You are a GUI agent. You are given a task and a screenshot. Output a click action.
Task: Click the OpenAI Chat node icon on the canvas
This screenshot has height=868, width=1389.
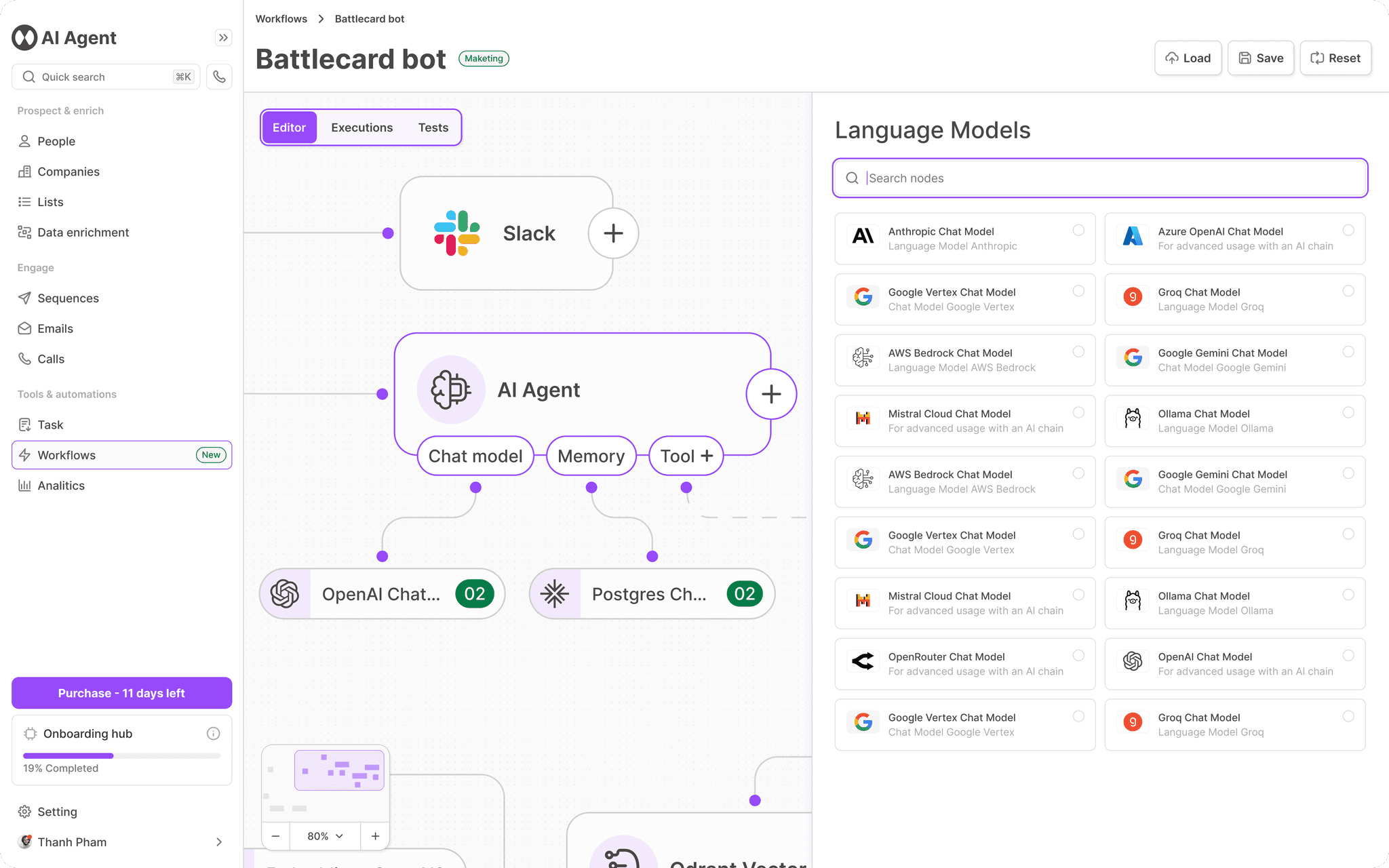click(286, 594)
